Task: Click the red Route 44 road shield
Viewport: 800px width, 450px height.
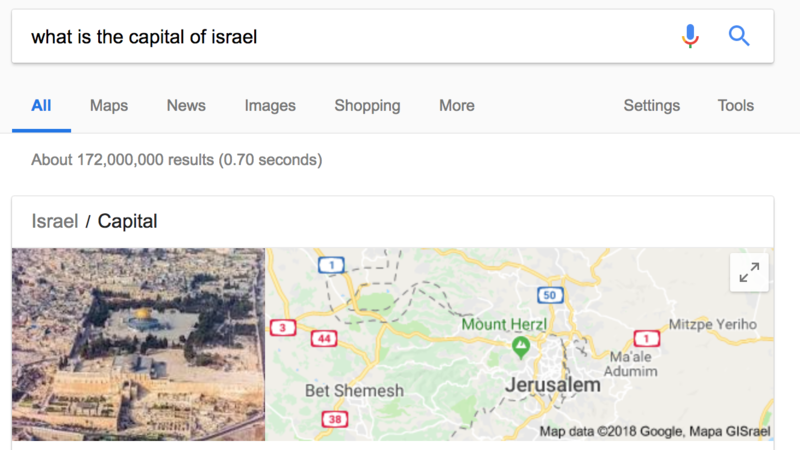Action: coord(324,338)
